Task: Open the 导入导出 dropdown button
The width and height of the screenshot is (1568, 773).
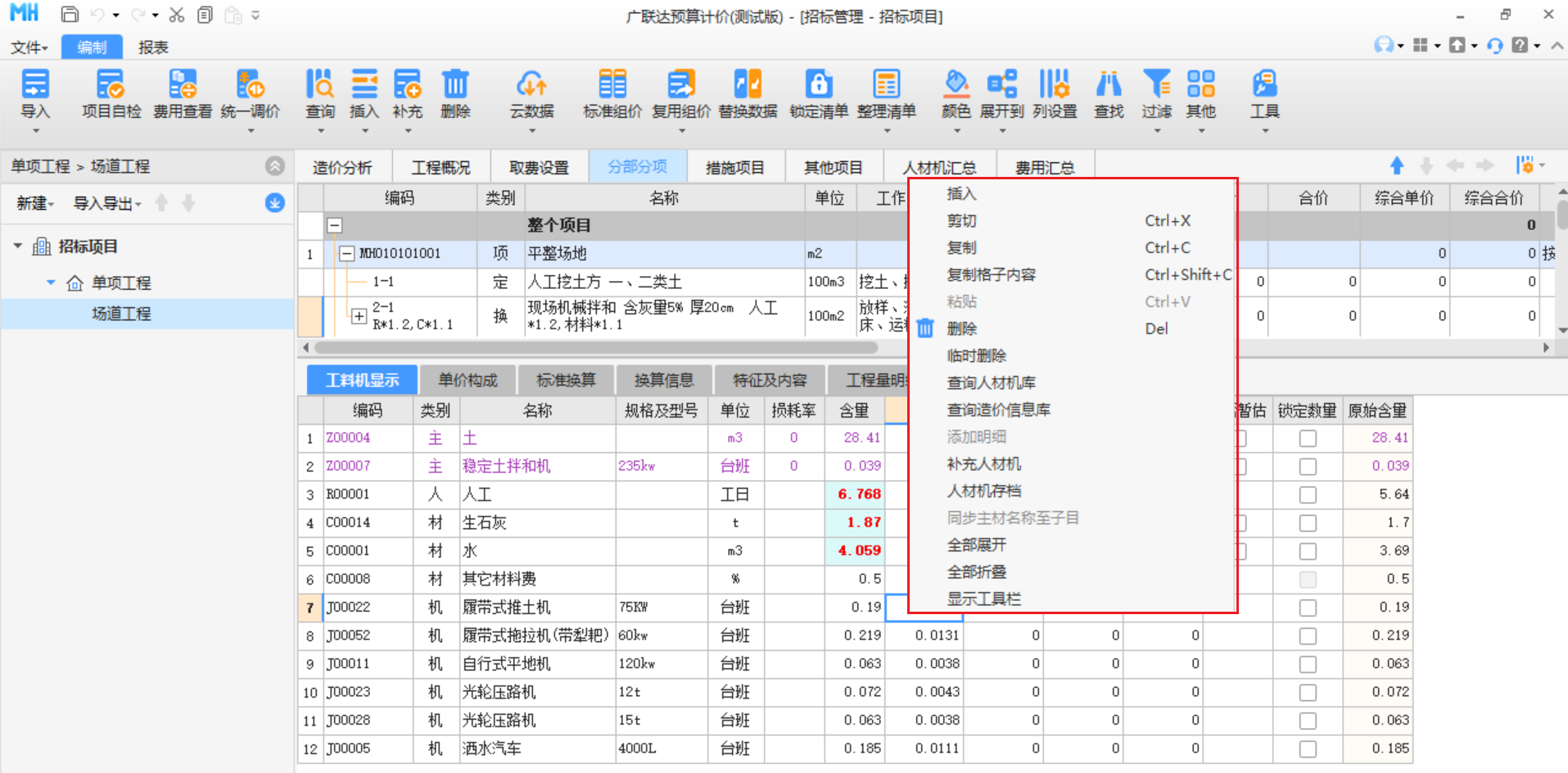Action: 107,204
